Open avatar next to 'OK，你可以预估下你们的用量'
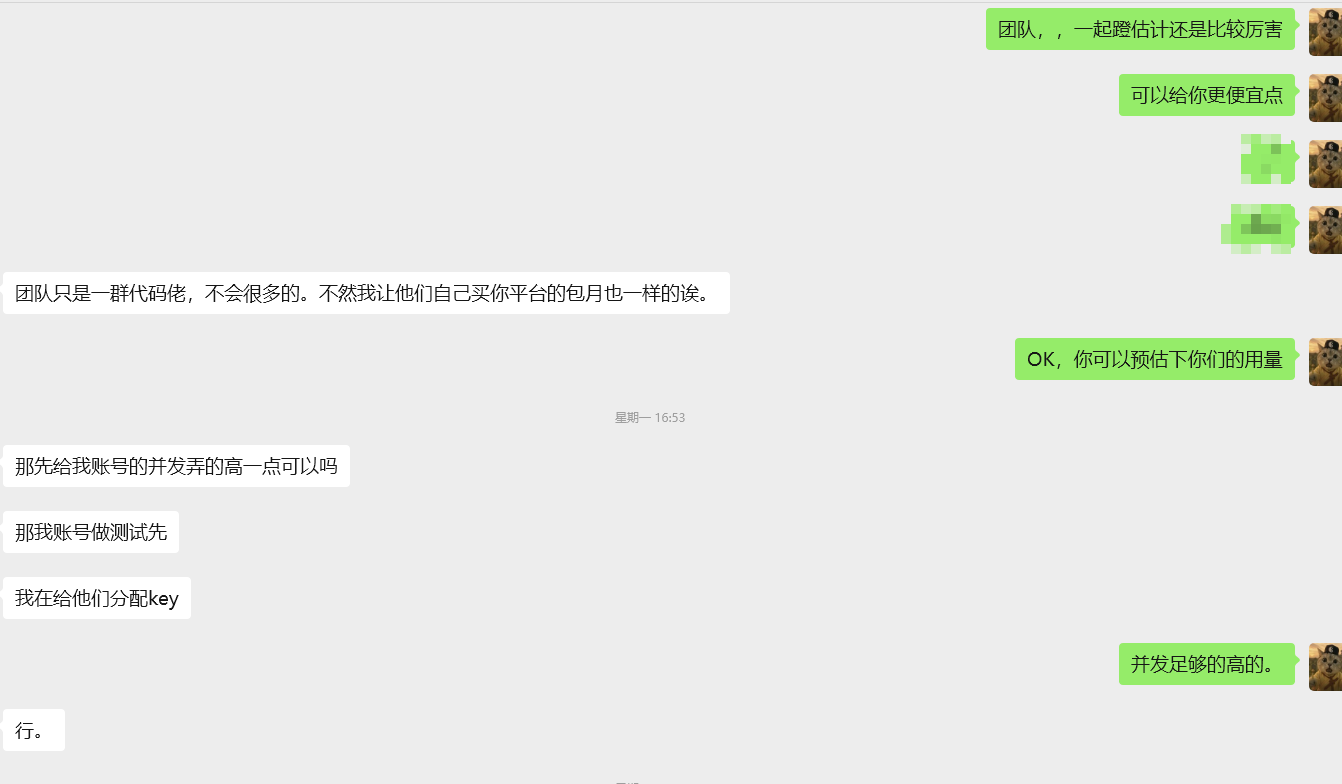The width and height of the screenshot is (1342, 784). (1325, 361)
